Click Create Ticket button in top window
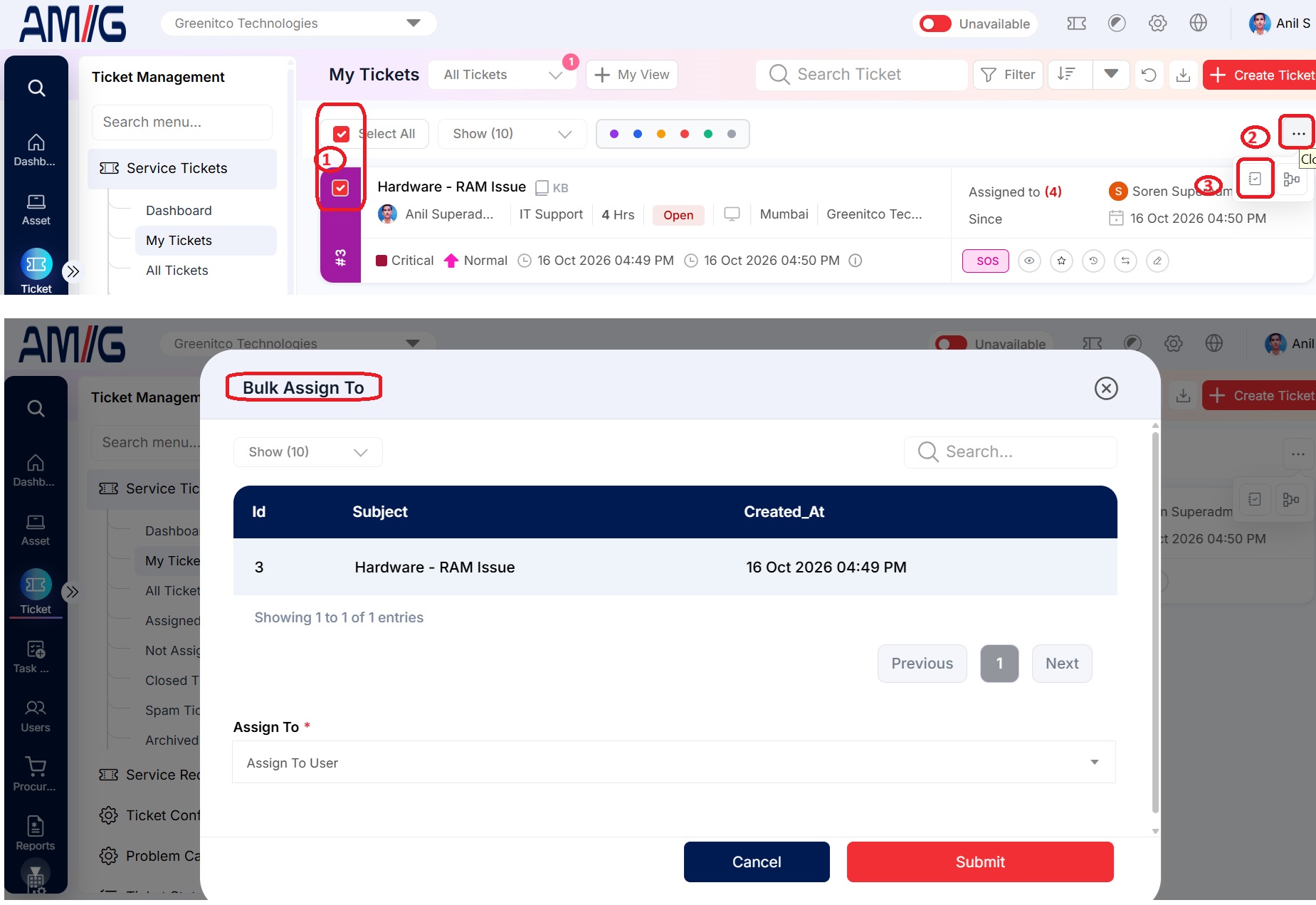This screenshot has height=905, width=1316. (x=1260, y=75)
